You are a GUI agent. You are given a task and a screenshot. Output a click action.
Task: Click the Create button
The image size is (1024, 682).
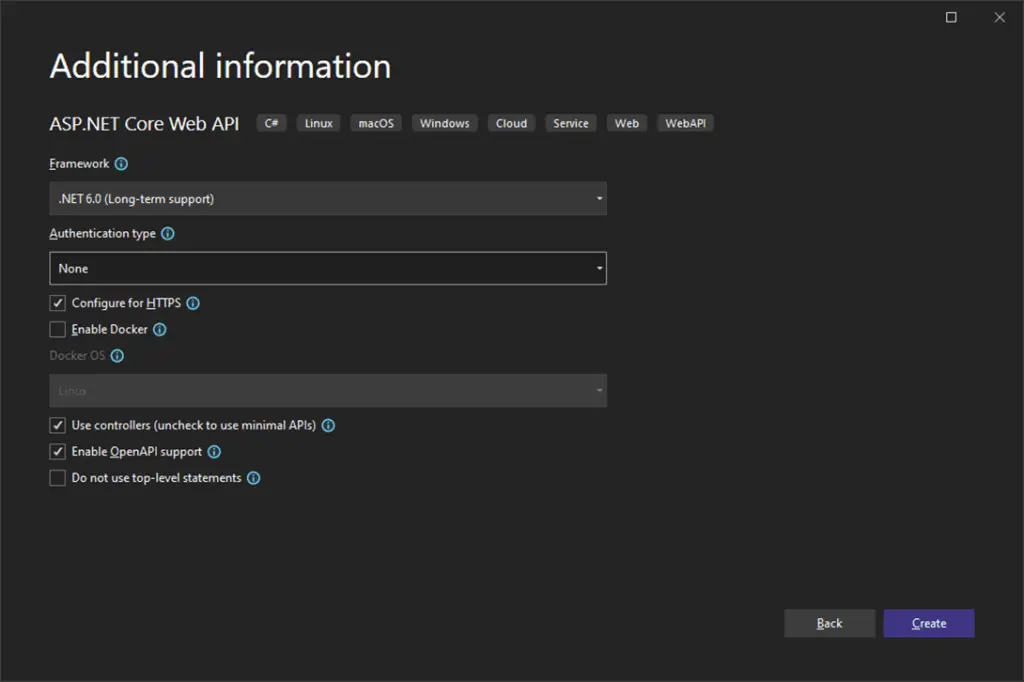(x=929, y=623)
